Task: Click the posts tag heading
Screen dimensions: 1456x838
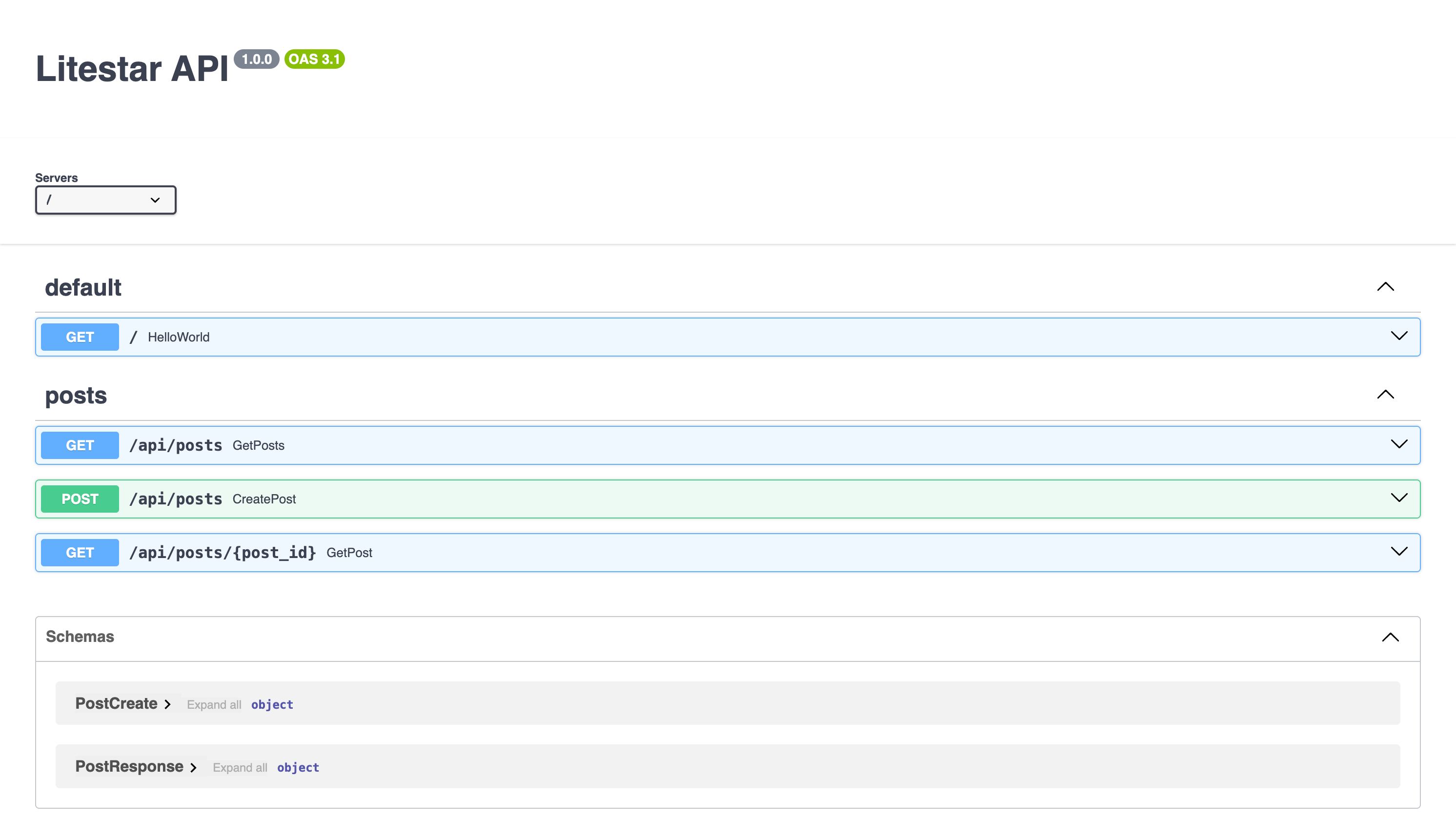Action: click(76, 396)
